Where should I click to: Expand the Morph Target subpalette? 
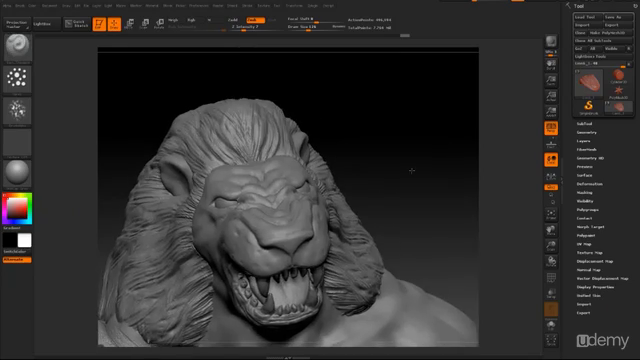click(x=590, y=227)
